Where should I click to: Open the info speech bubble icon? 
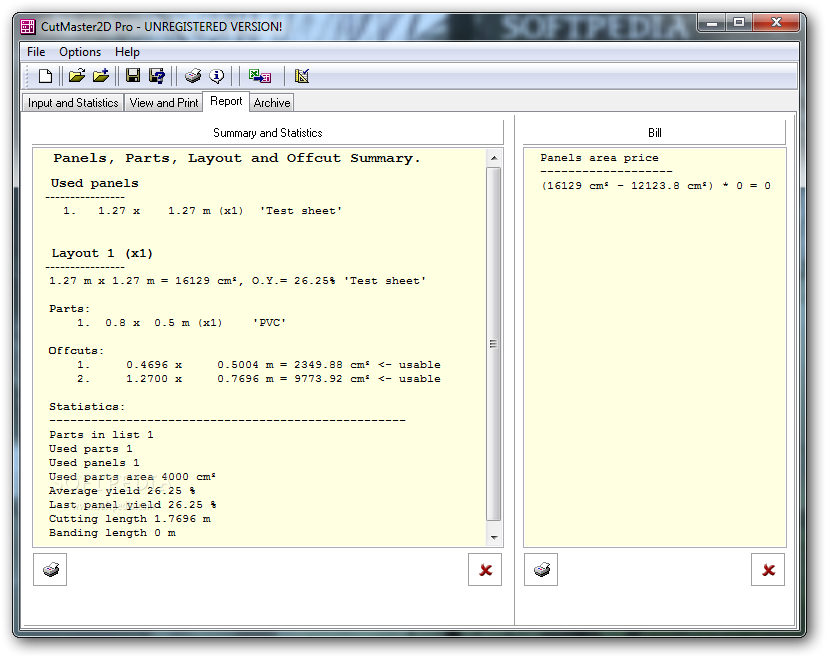click(216, 76)
